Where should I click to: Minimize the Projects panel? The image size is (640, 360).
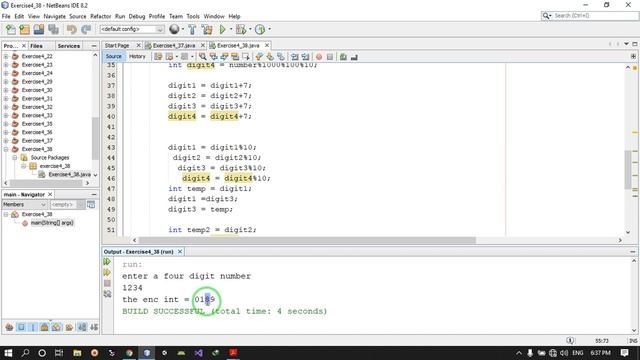coord(94,46)
